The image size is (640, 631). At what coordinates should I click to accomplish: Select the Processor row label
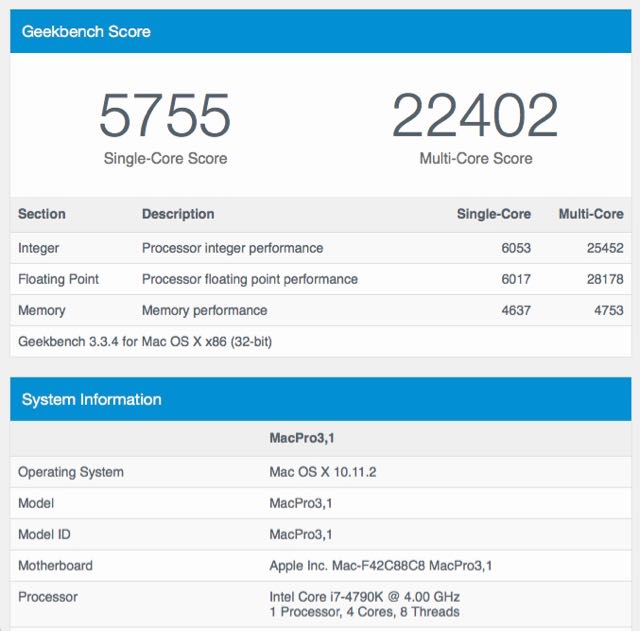click(x=48, y=597)
